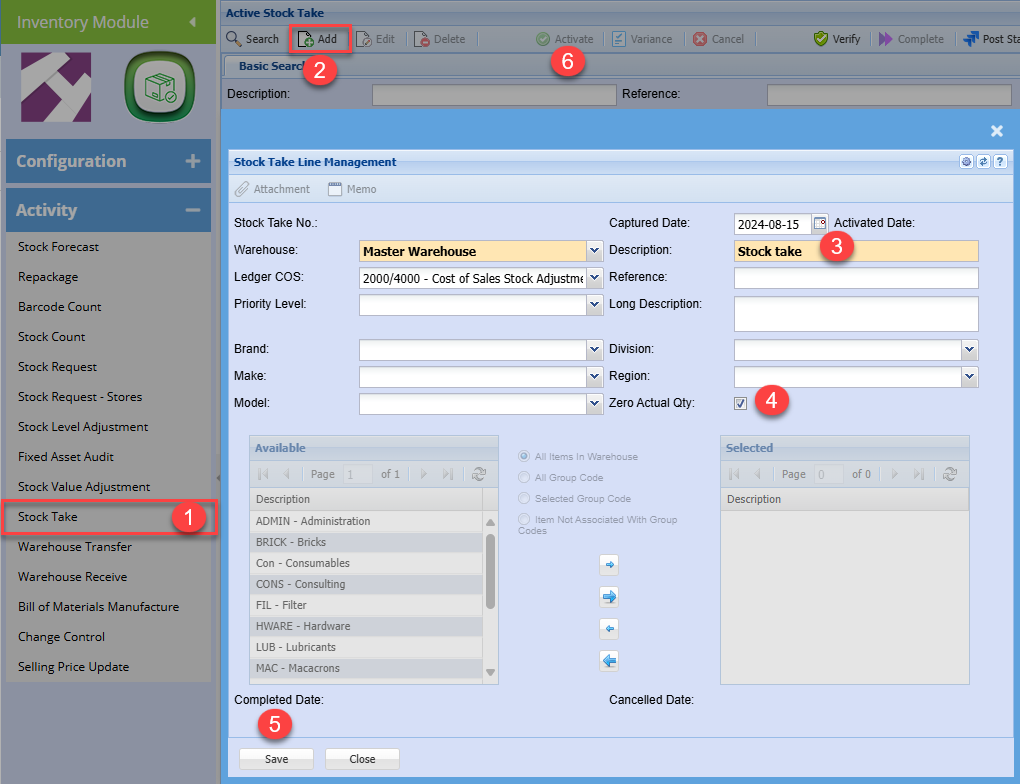The width and height of the screenshot is (1020, 784).
Task: Move all items right with double arrow
Action: click(x=609, y=597)
